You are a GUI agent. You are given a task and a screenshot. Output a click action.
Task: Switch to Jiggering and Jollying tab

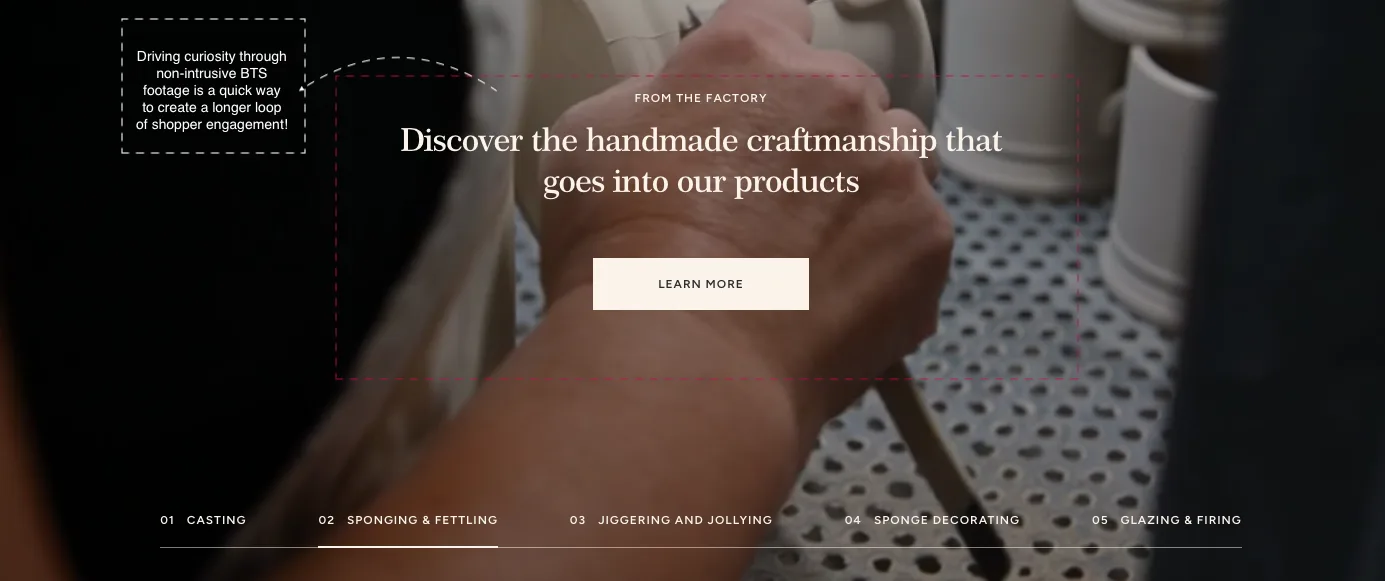pyautogui.click(x=671, y=520)
